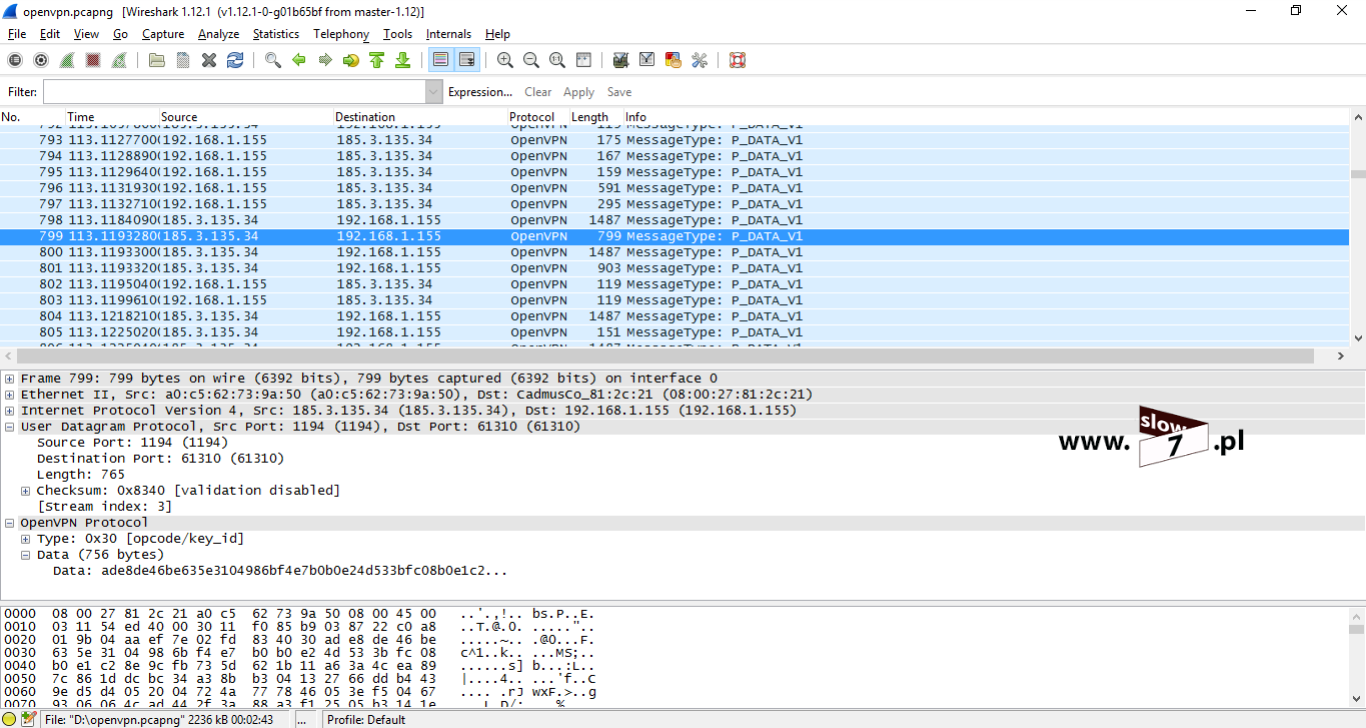
Task: Go forward in packet history arrow
Action: coord(325,60)
